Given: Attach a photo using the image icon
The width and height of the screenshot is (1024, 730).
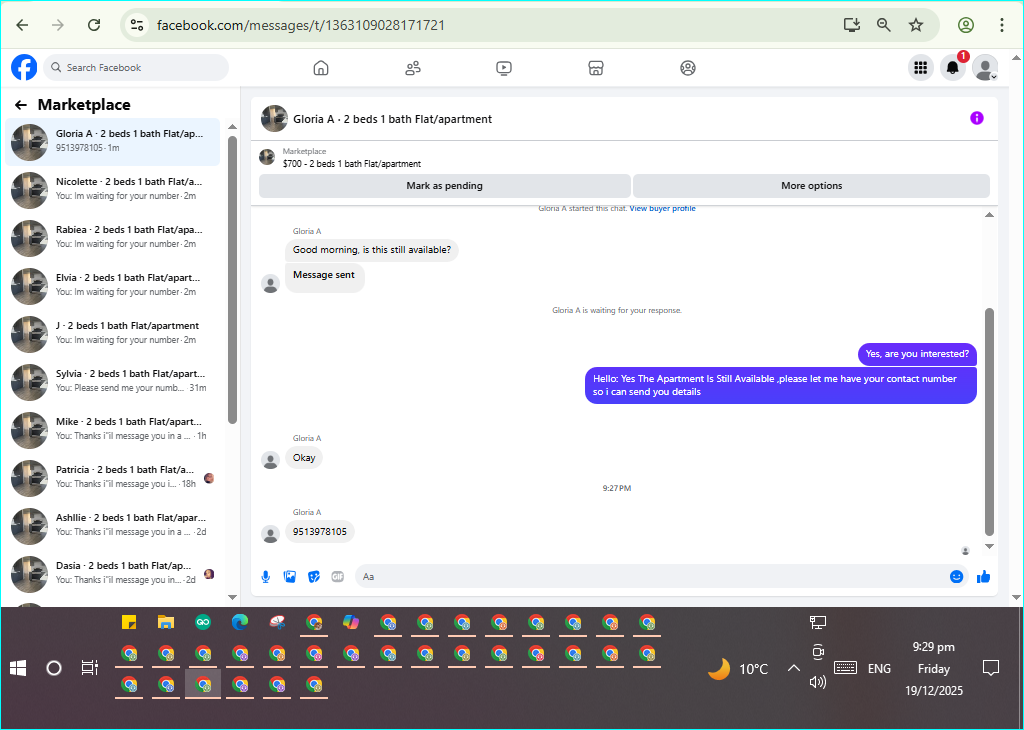Looking at the screenshot, I should [289, 577].
